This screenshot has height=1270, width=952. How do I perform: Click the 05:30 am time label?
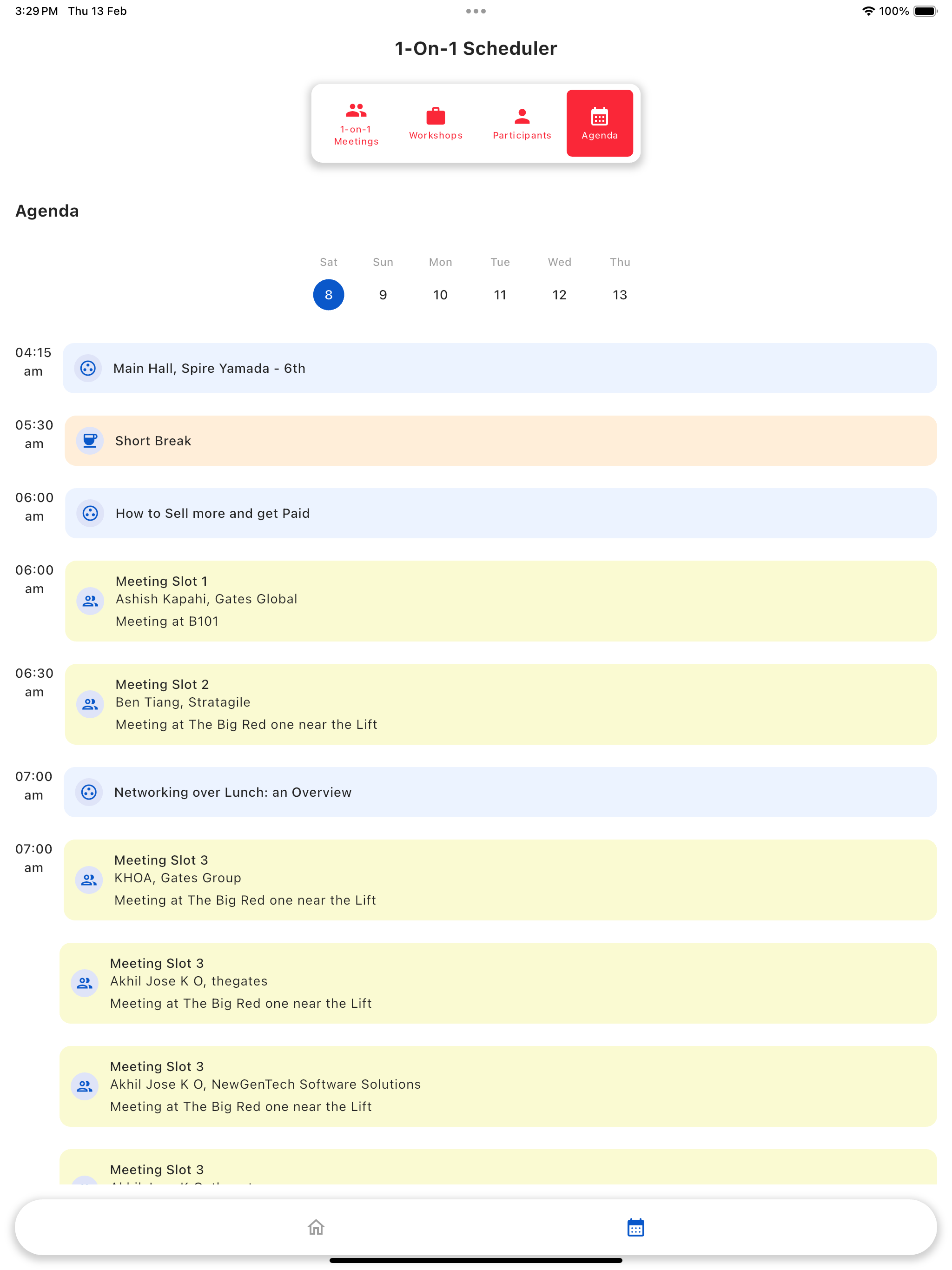34,434
